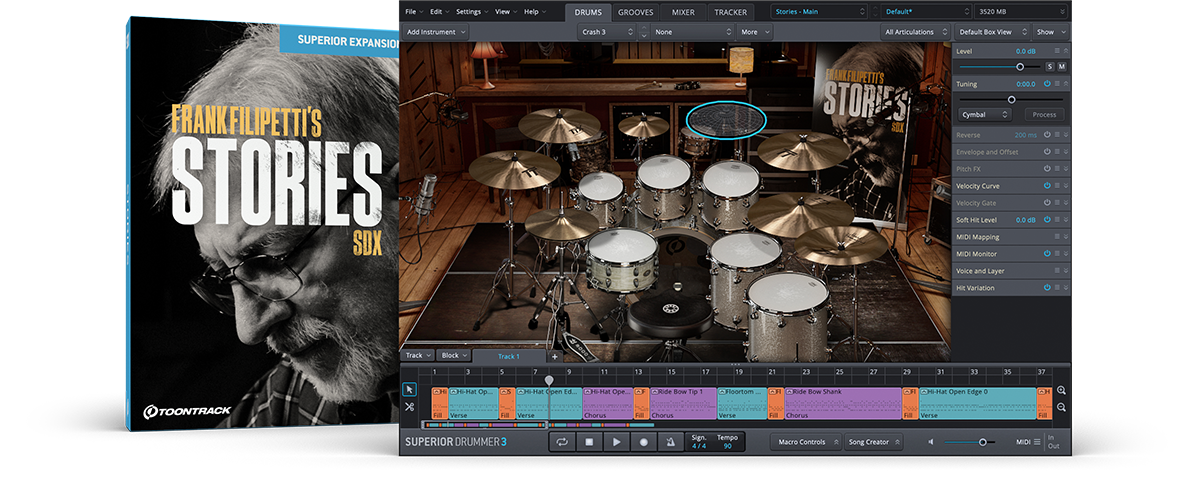Image resolution: width=1200 pixels, height=488 pixels.
Task: Select the scissors cut tool
Action: 409,407
